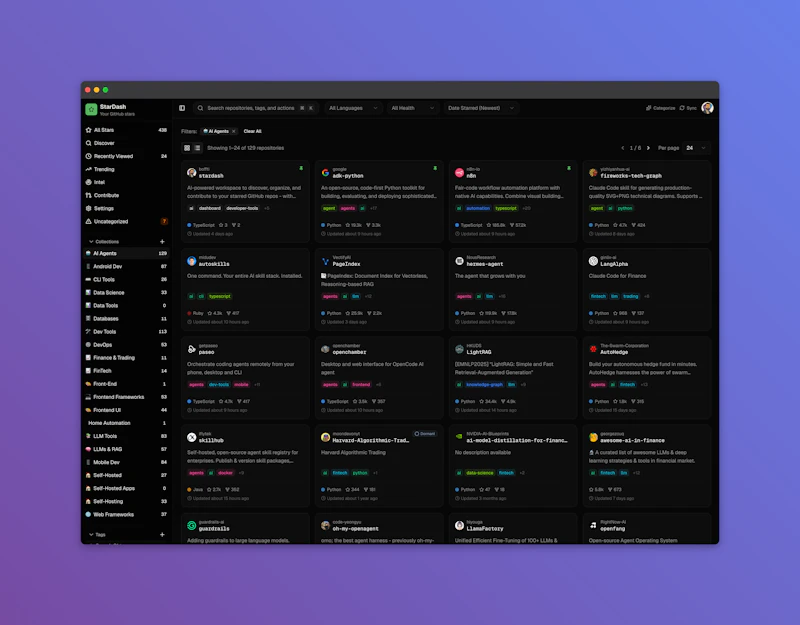Open the LightRAG repository title

pos(479,353)
